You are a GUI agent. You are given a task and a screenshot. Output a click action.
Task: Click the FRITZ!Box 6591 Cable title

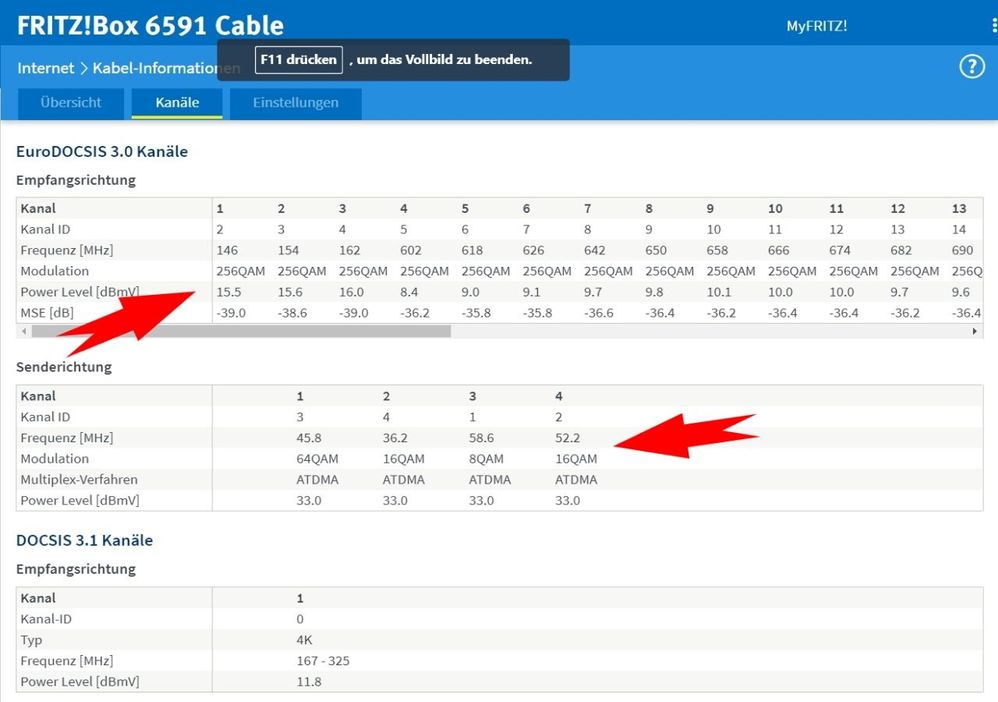tap(150, 25)
